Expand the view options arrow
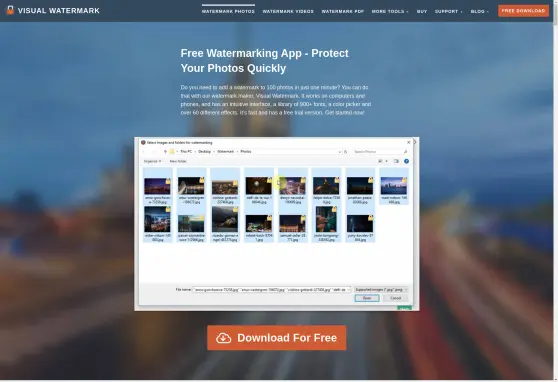558x382 pixels. pos(386,161)
